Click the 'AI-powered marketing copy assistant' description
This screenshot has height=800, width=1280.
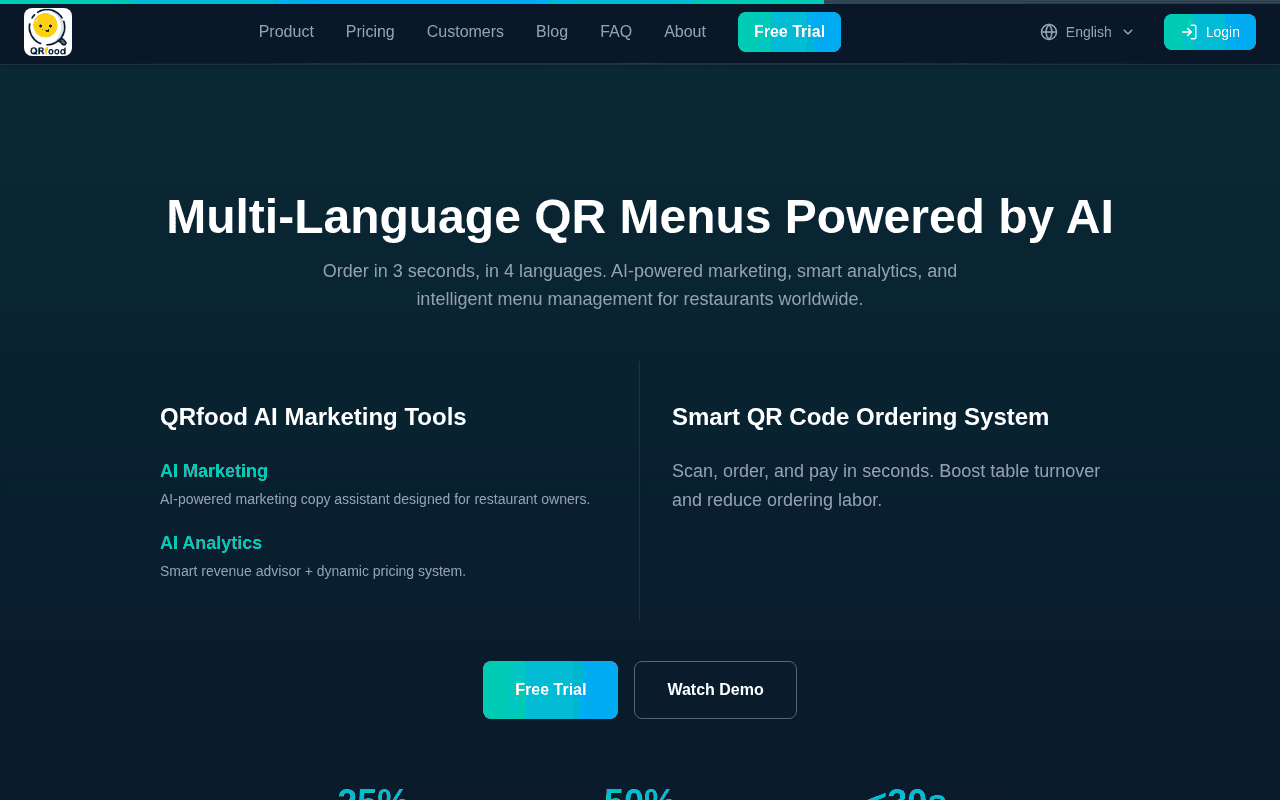pyautogui.click(x=375, y=499)
